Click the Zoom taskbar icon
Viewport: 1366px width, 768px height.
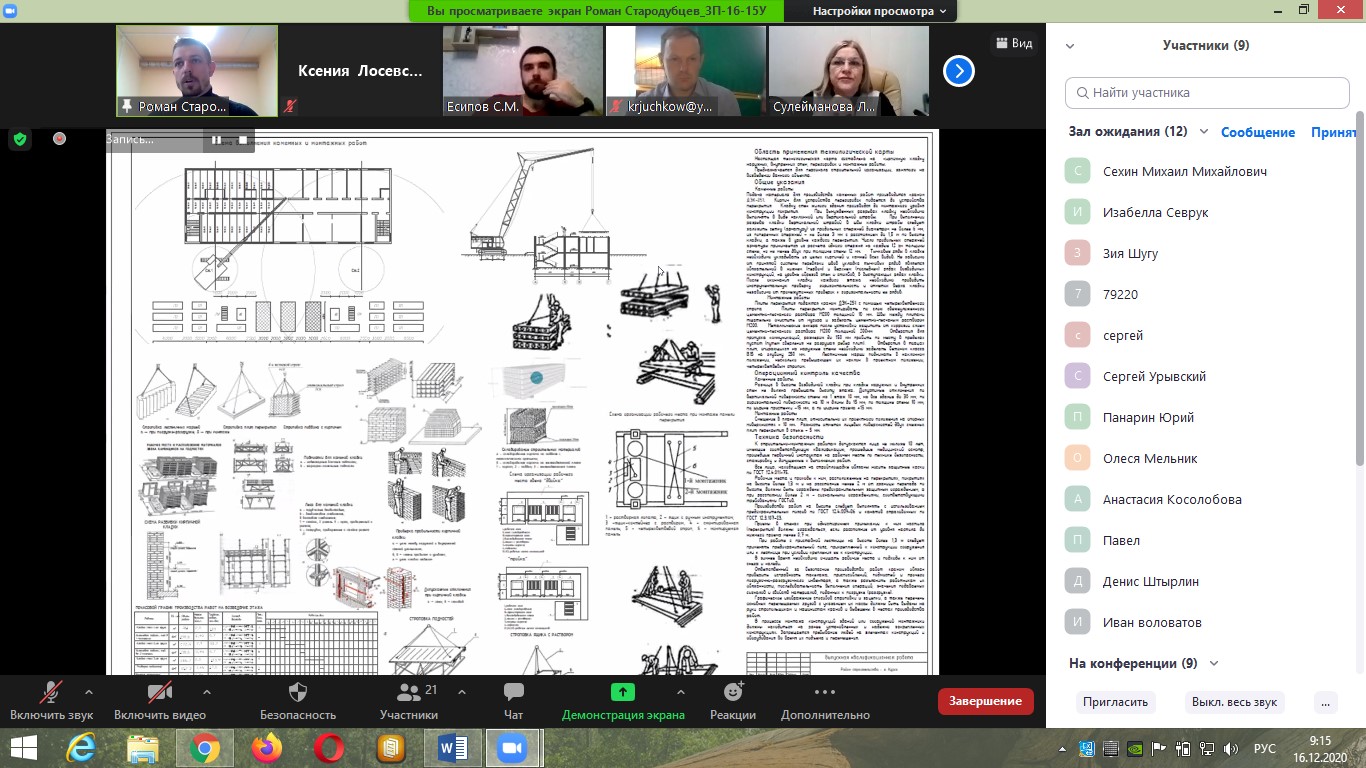click(x=514, y=747)
